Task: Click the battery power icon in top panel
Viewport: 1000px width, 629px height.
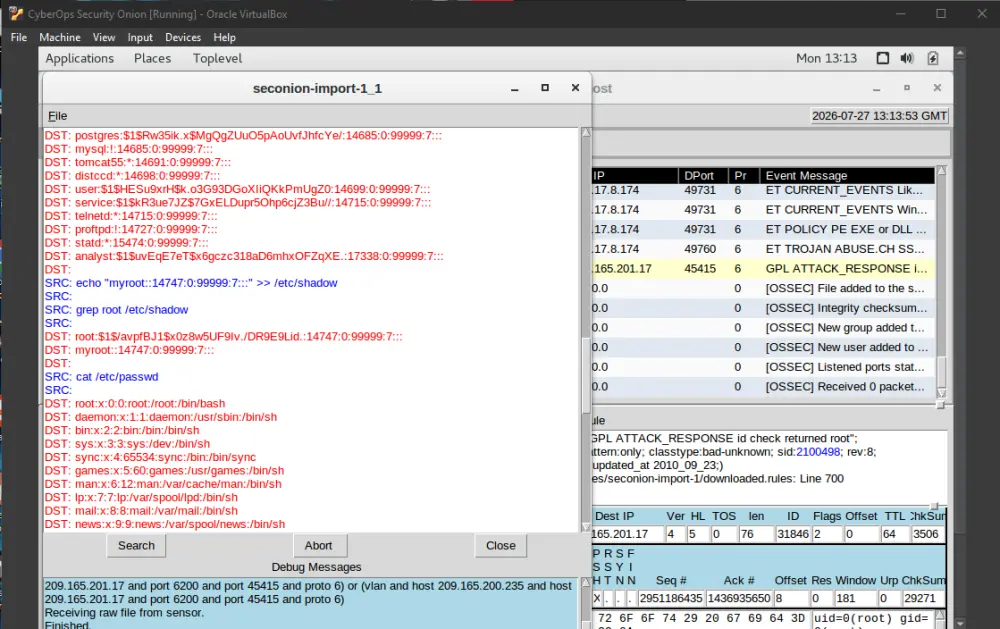Action: coord(932,58)
